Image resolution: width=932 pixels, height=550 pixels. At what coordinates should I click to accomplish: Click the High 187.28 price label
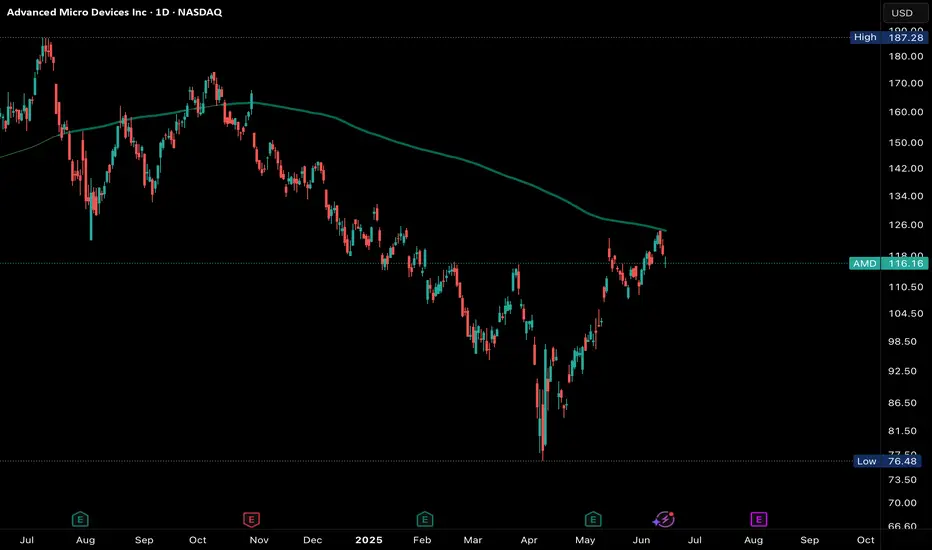pos(889,37)
